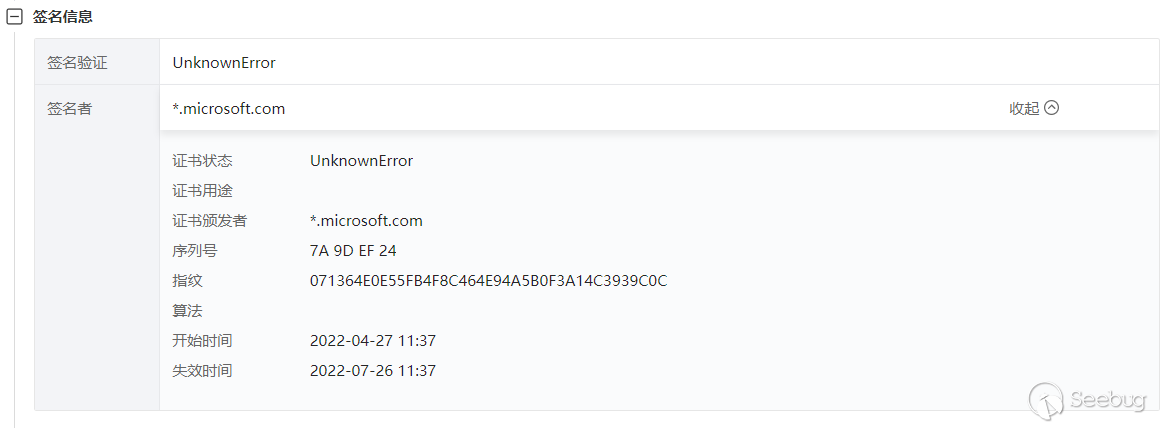Click the 证书用途 field label
This screenshot has width=1174, height=428.
tap(202, 191)
